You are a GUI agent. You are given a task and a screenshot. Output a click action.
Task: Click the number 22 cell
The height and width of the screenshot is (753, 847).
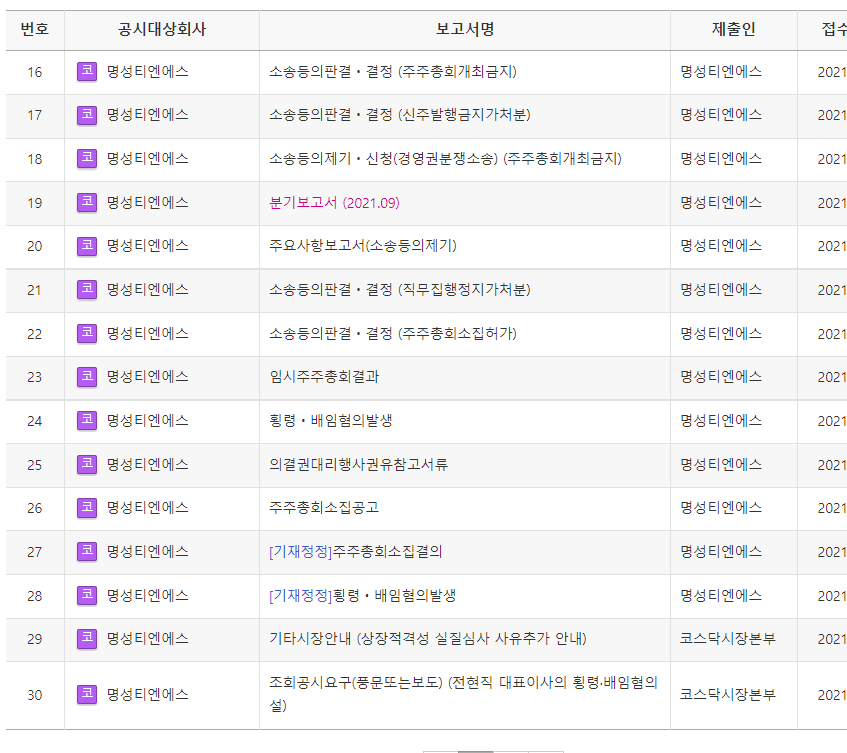(35, 334)
